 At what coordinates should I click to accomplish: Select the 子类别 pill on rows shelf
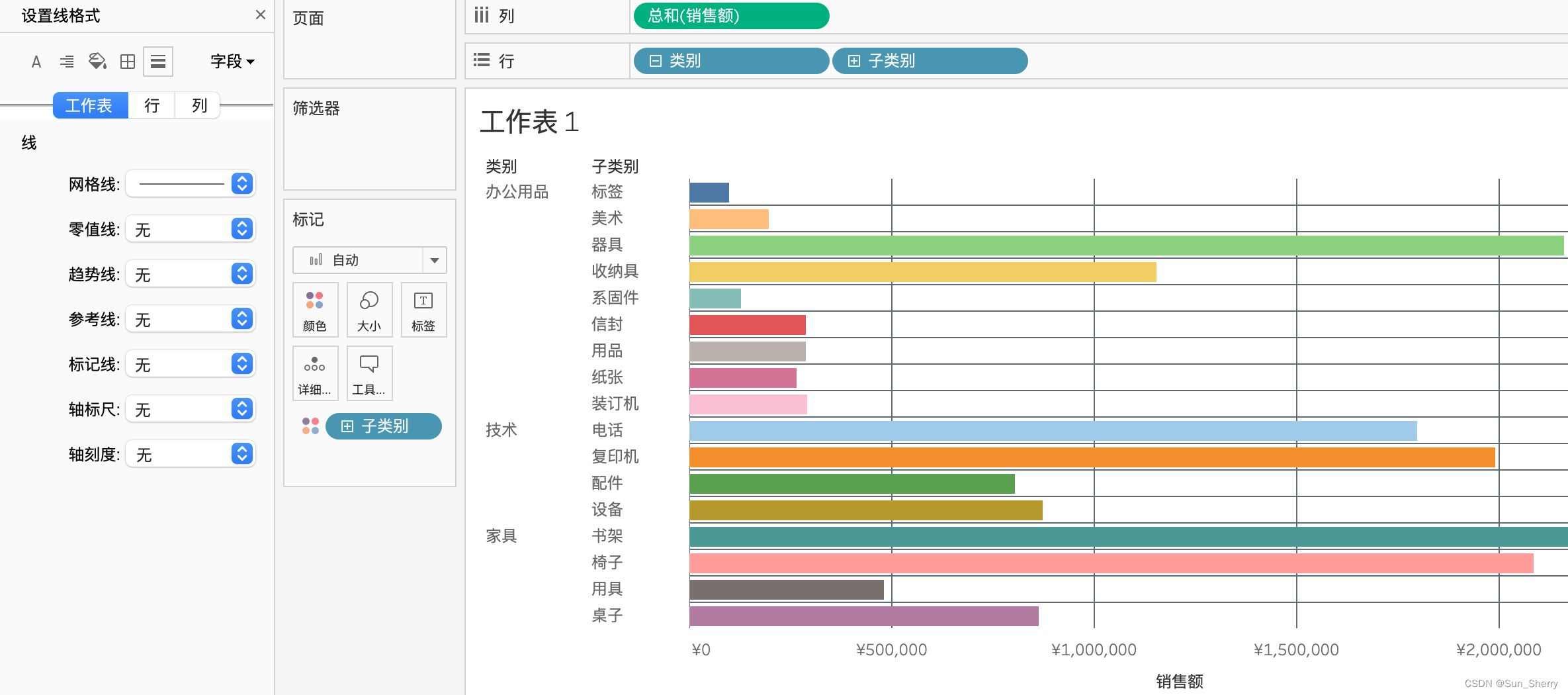930,61
